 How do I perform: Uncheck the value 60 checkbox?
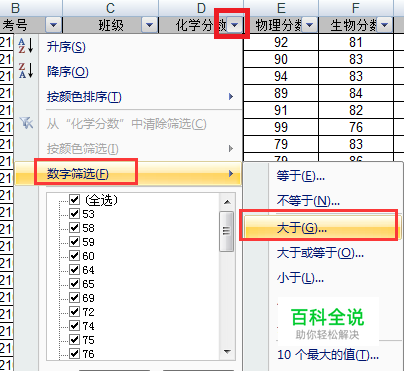75,255
